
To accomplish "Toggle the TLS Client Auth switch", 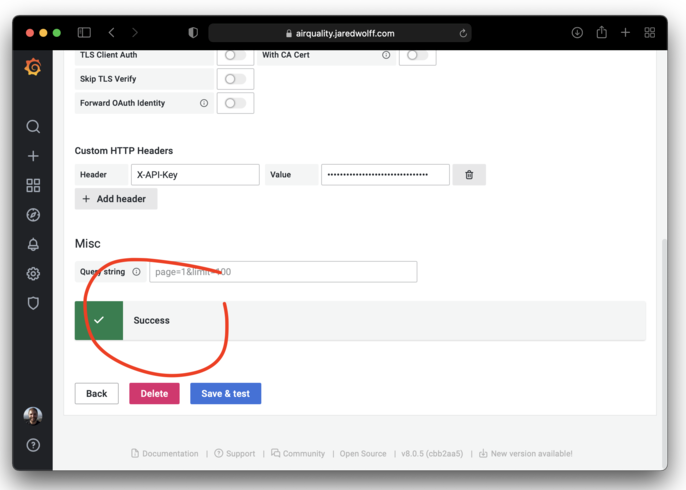I will (x=235, y=56).
